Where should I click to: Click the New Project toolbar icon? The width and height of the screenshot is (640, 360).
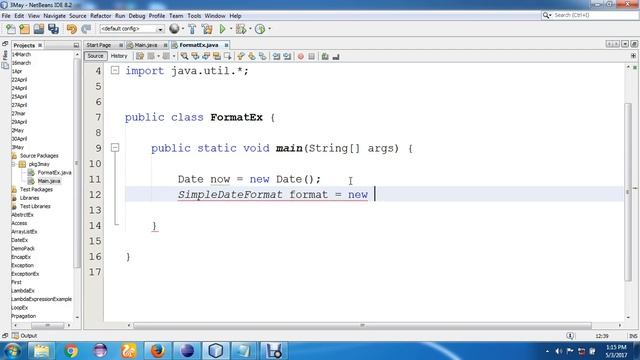pos(24,29)
